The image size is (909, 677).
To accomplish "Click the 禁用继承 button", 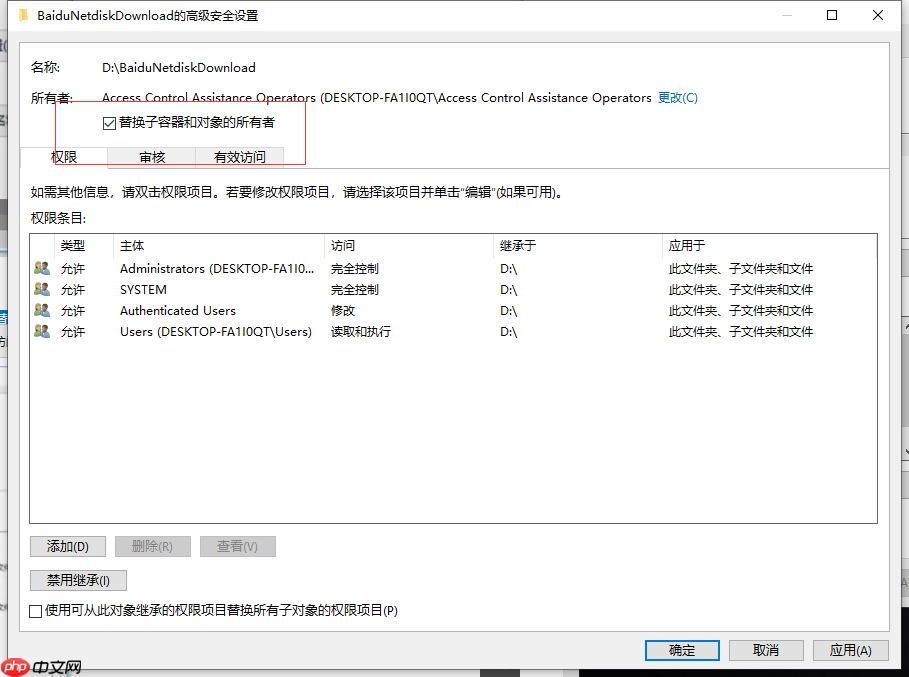I will click(78, 580).
